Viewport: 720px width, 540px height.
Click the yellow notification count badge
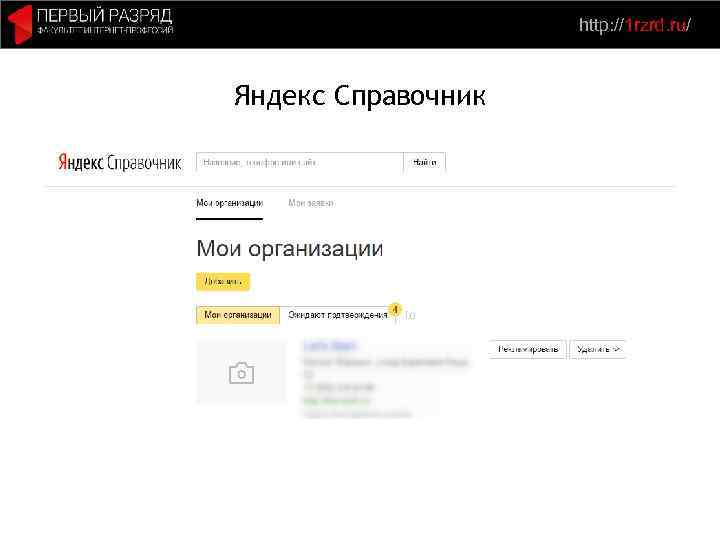395,309
